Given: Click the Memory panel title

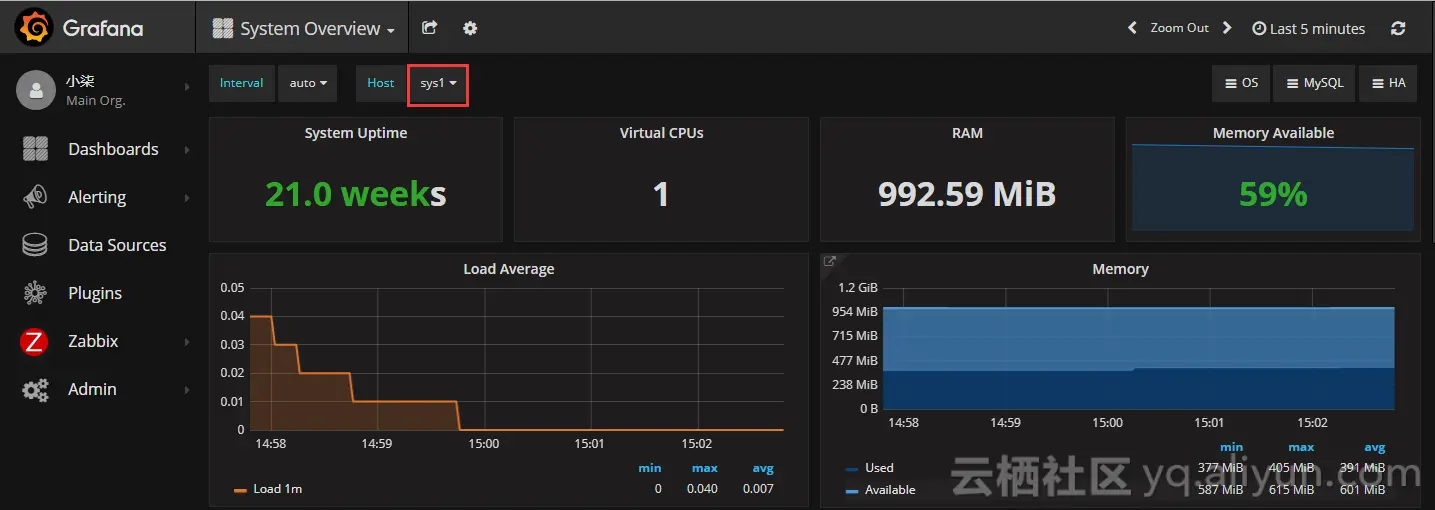Looking at the screenshot, I should [x=1120, y=269].
